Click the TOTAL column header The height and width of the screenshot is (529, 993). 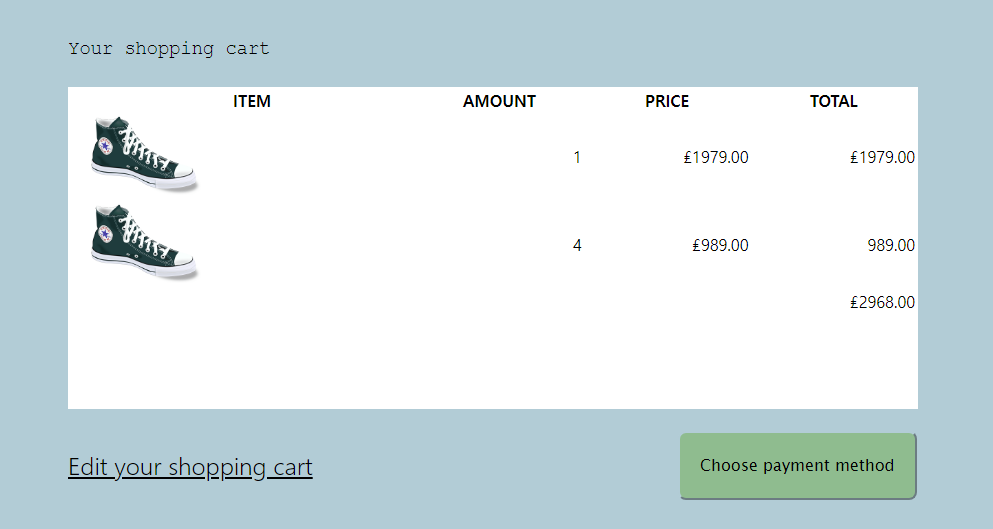[834, 101]
